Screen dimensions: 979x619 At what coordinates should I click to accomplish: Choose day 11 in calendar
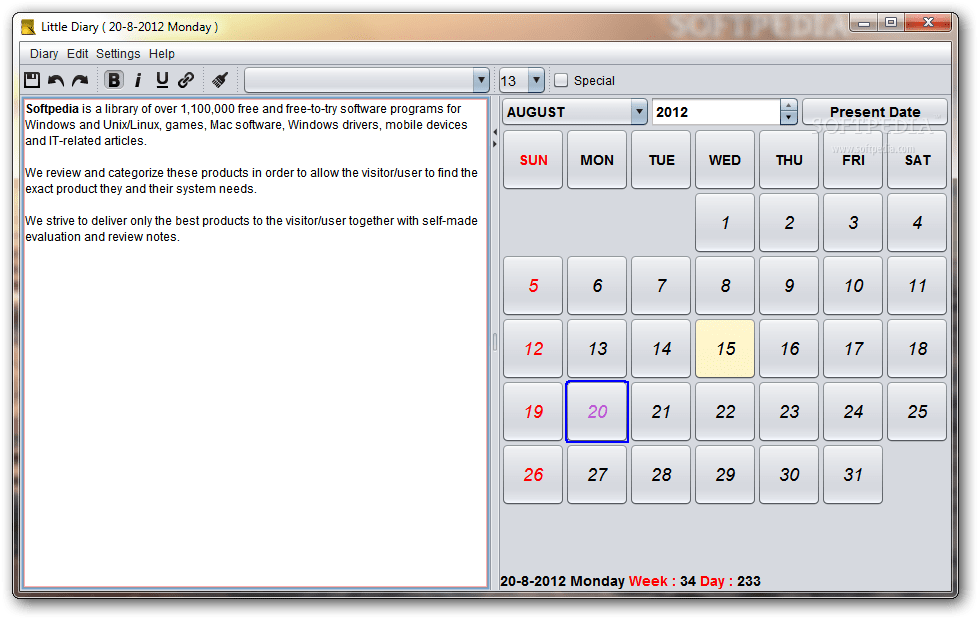[917, 285]
